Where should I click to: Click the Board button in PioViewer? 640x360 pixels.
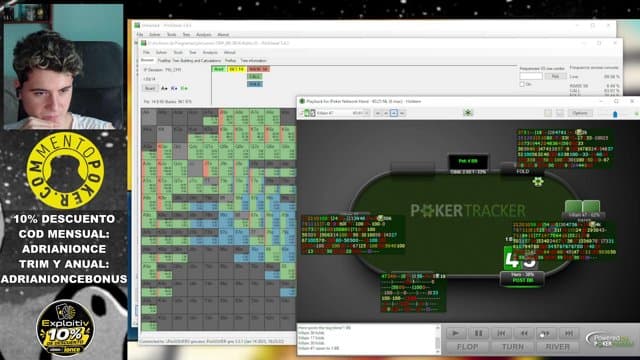[150, 88]
